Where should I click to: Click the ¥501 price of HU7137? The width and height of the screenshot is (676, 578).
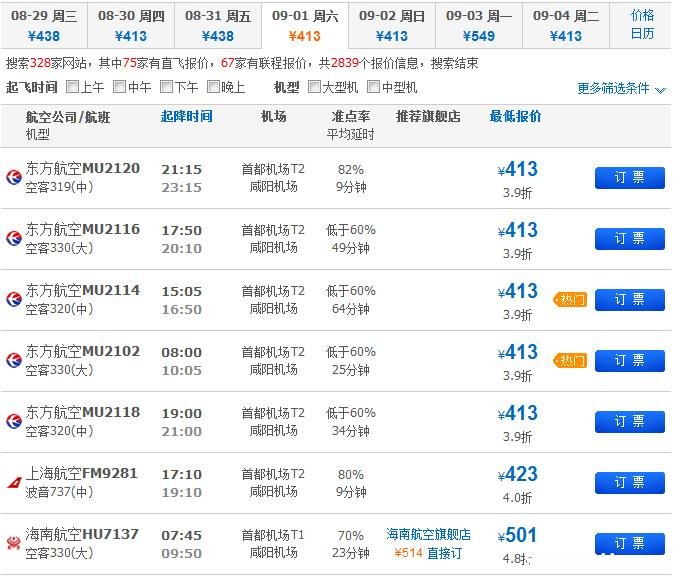pyautogui.click(x=517, y=535)
